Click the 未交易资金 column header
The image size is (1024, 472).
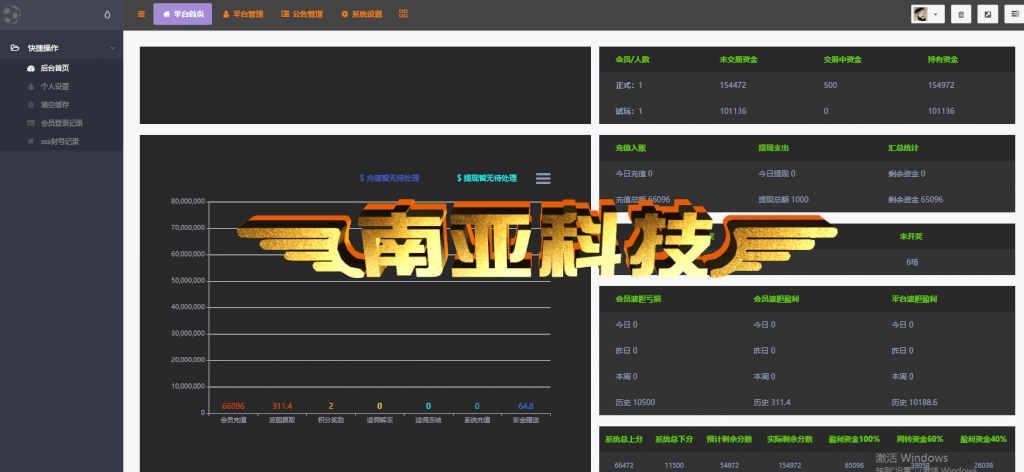(739, 59)
